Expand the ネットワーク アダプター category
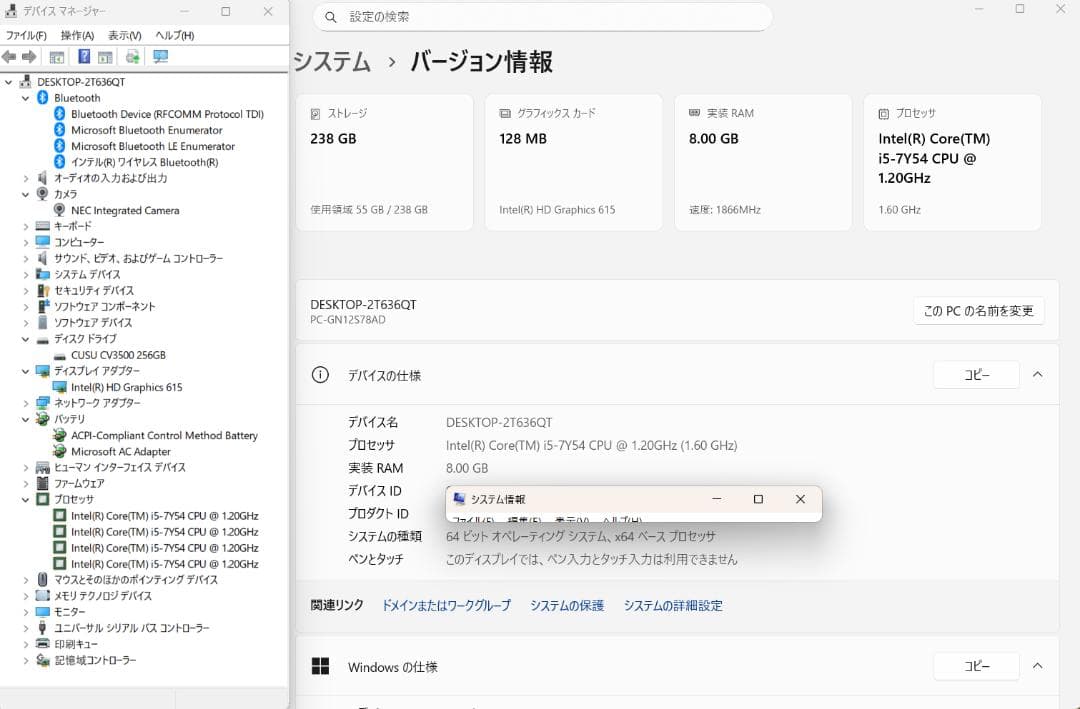The width and height of the screenshot is (1080, 709). [x=24, y=403]
